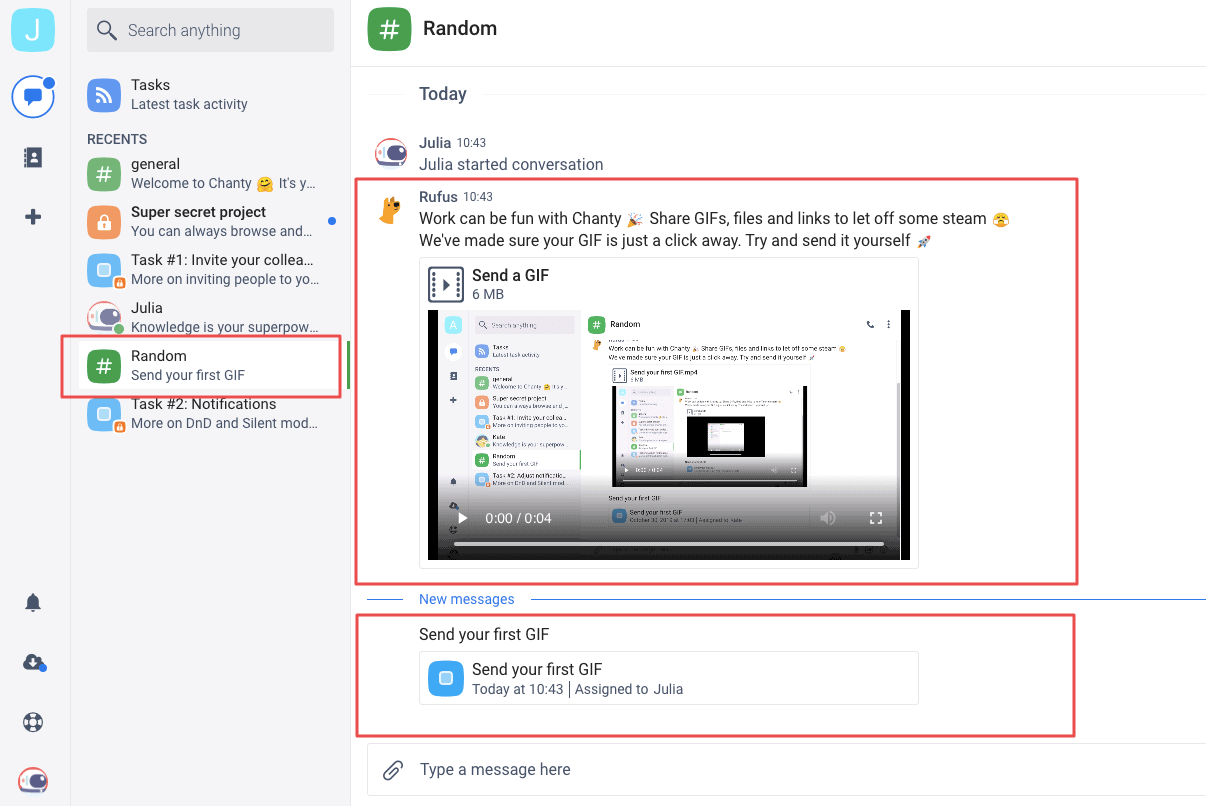This screenshot has width=1206, height=806.
Task: Open the general channel conversation
Action: coord(210,174)
